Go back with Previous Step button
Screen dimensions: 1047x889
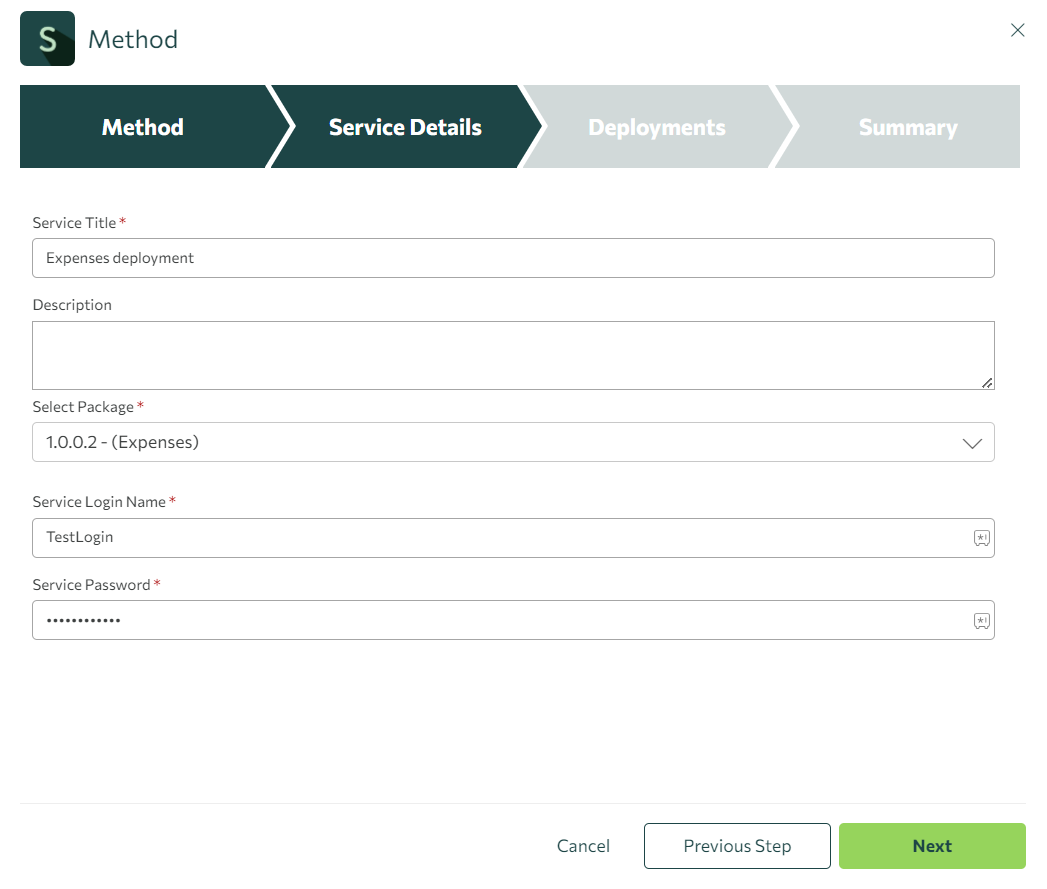737,846
